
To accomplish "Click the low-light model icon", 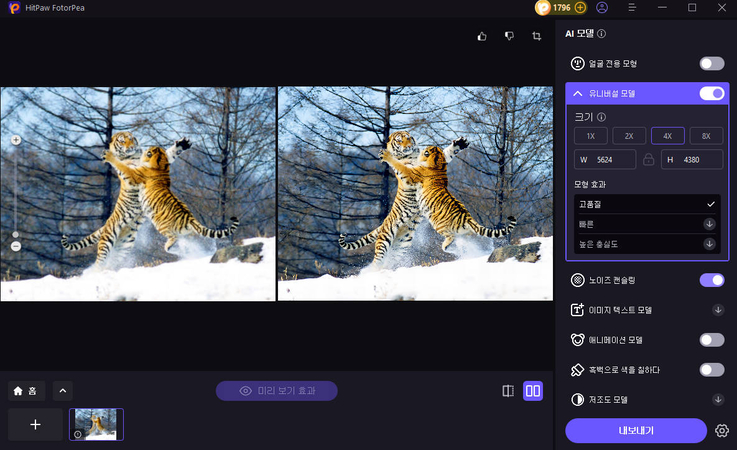I will (x=577, y=399).
